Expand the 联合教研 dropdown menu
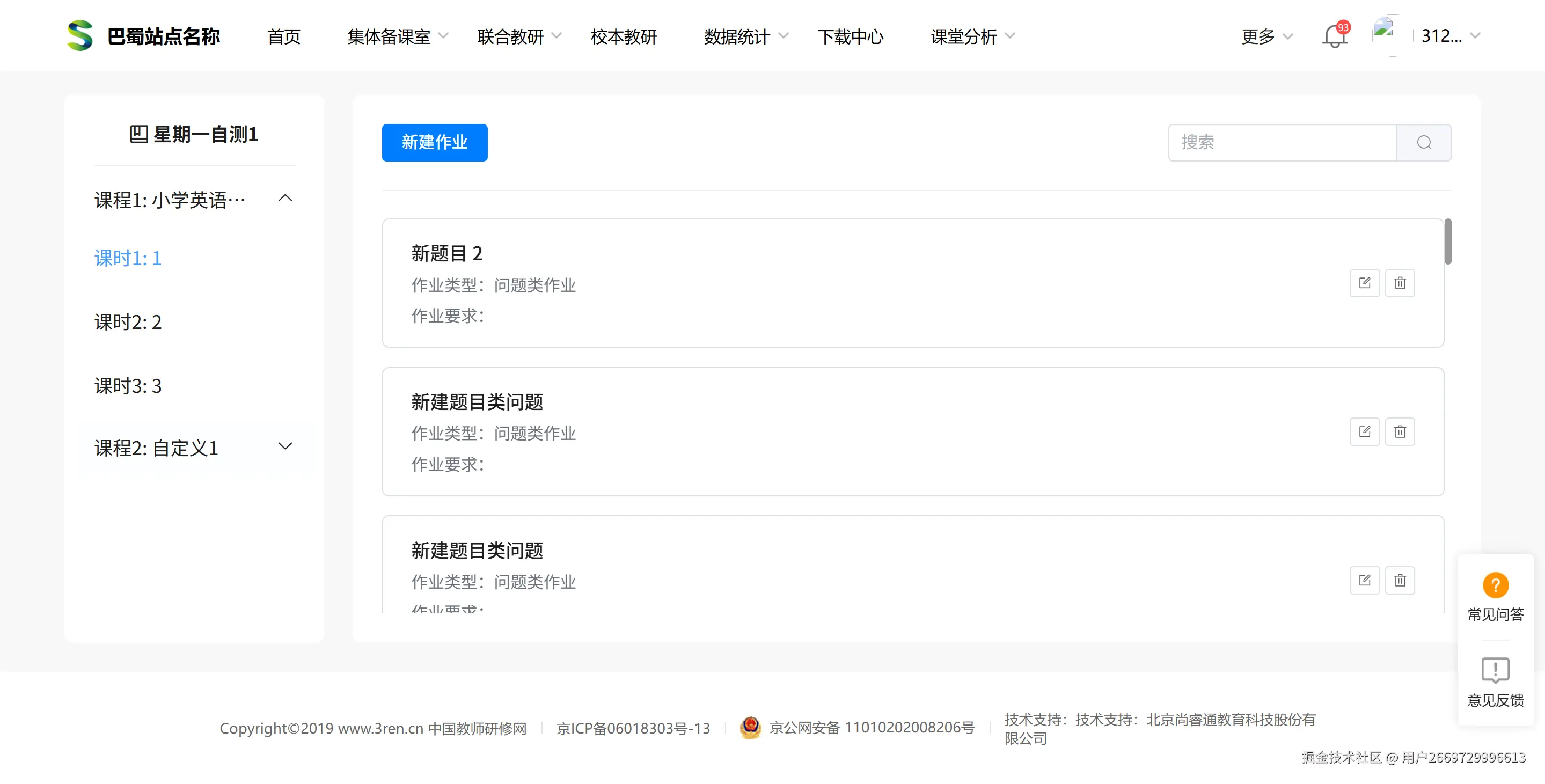The height and width of the screenshot is (784, 1545). 519,36
